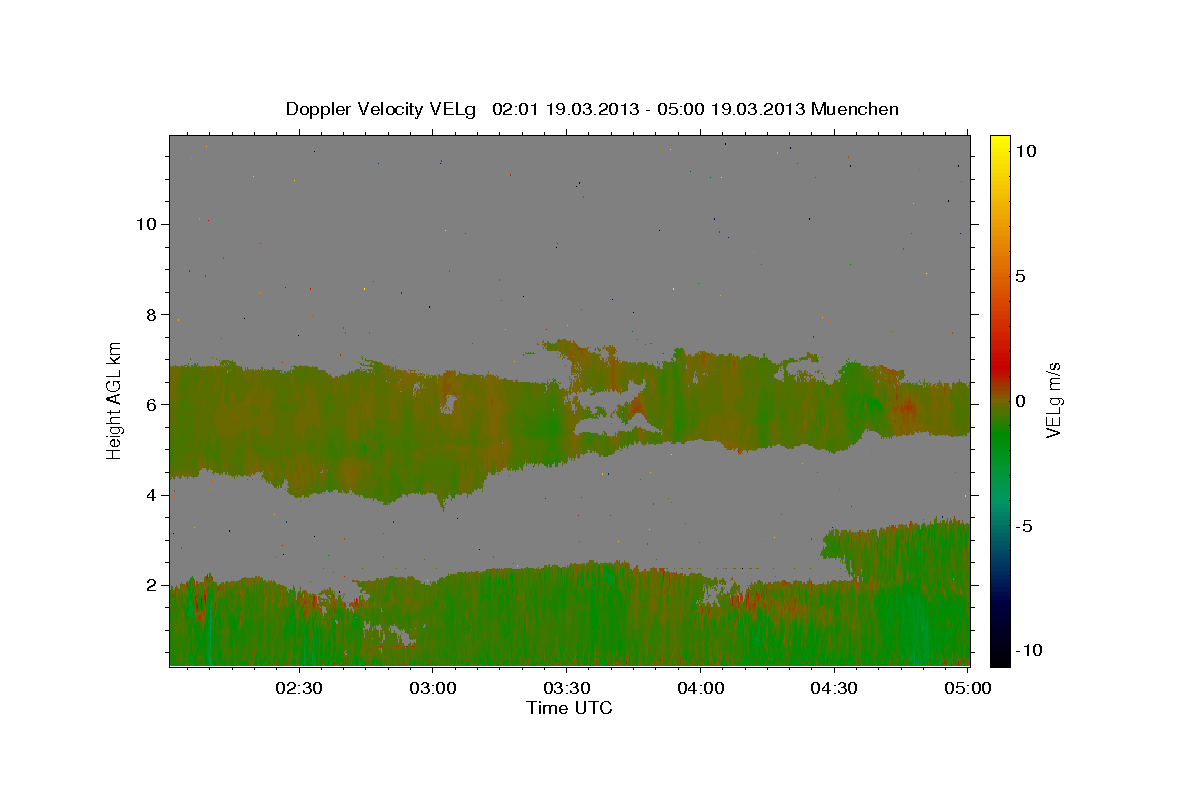
Task: Click the '02:30' time axis label
Action: (x=299, y=688)
